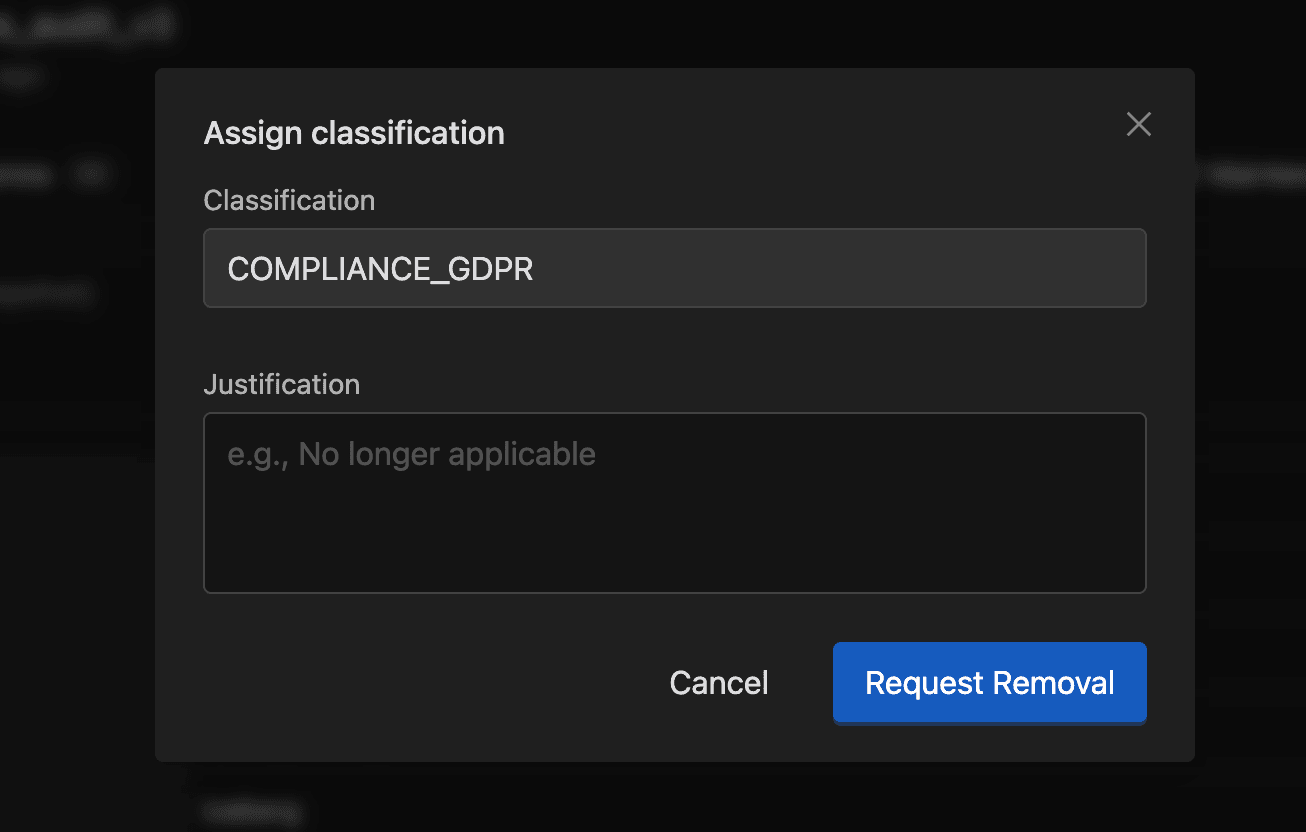Click the Classification field label
The width and height of the screenshot is (1306, 832).
(x=289, y=200)
